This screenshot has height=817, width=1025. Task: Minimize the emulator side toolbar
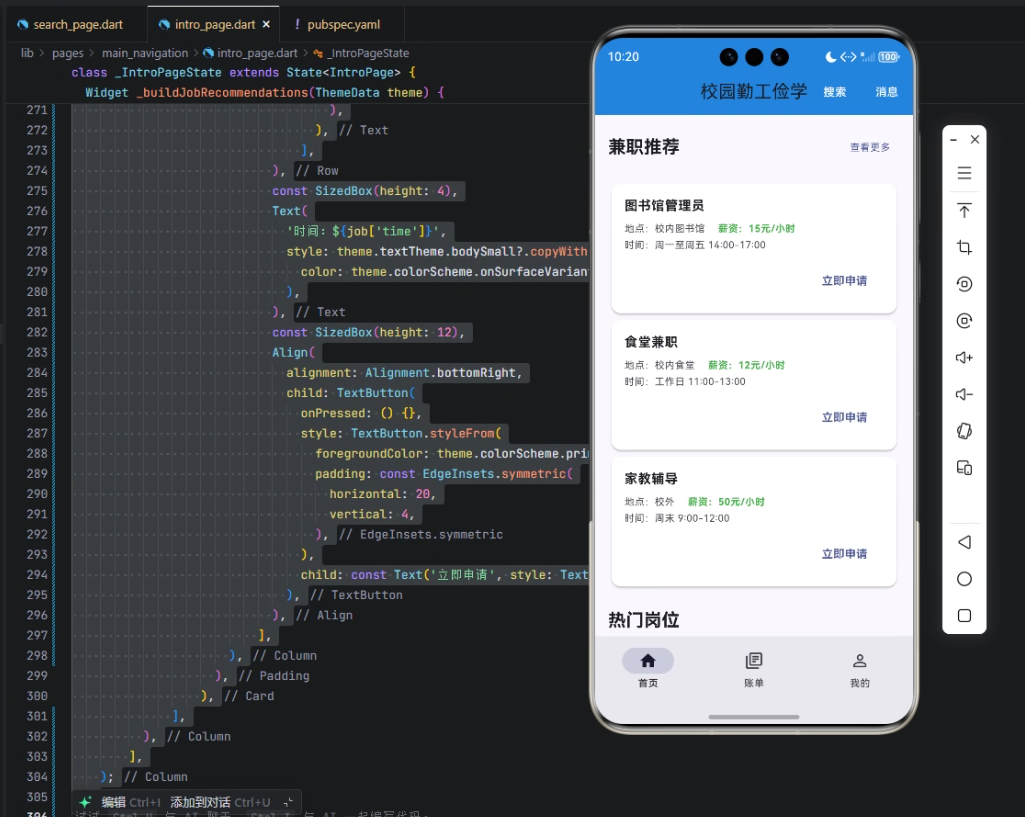click(x=954, y=140)
